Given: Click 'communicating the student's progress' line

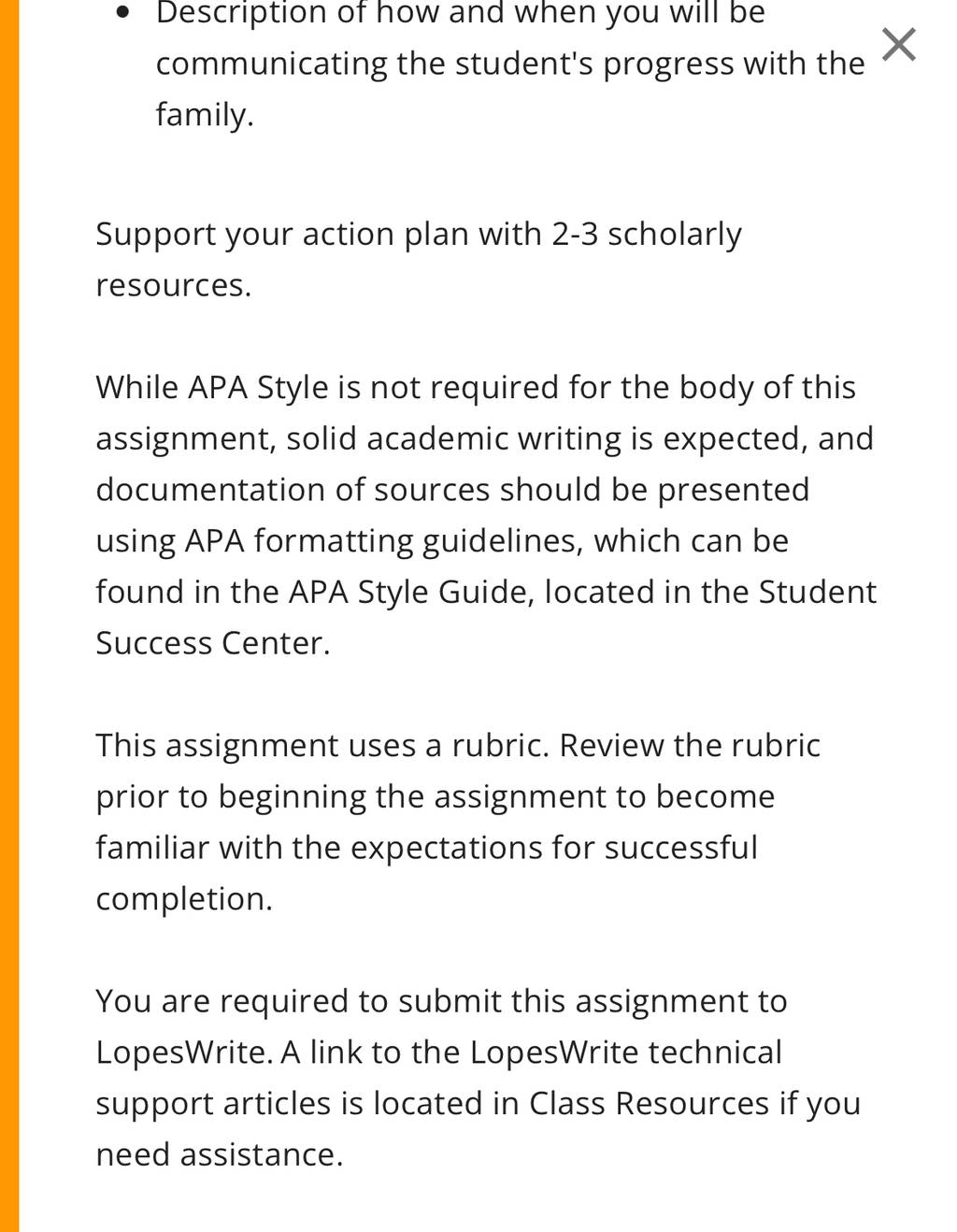Looking at the screenshot, I should pyautogui.click(x=510, y=64).
